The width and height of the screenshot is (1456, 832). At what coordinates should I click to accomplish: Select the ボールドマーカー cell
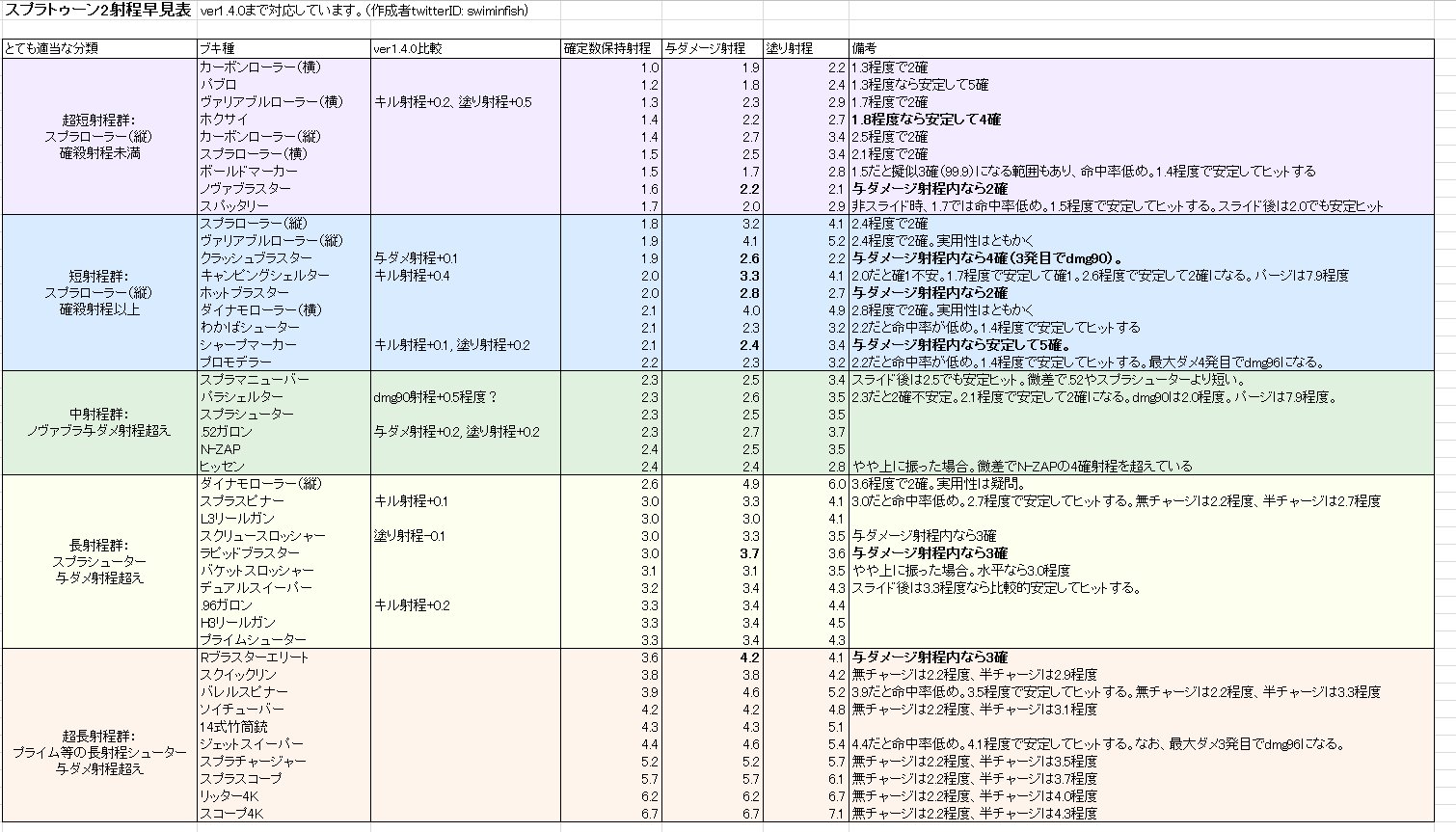(283, 172)
